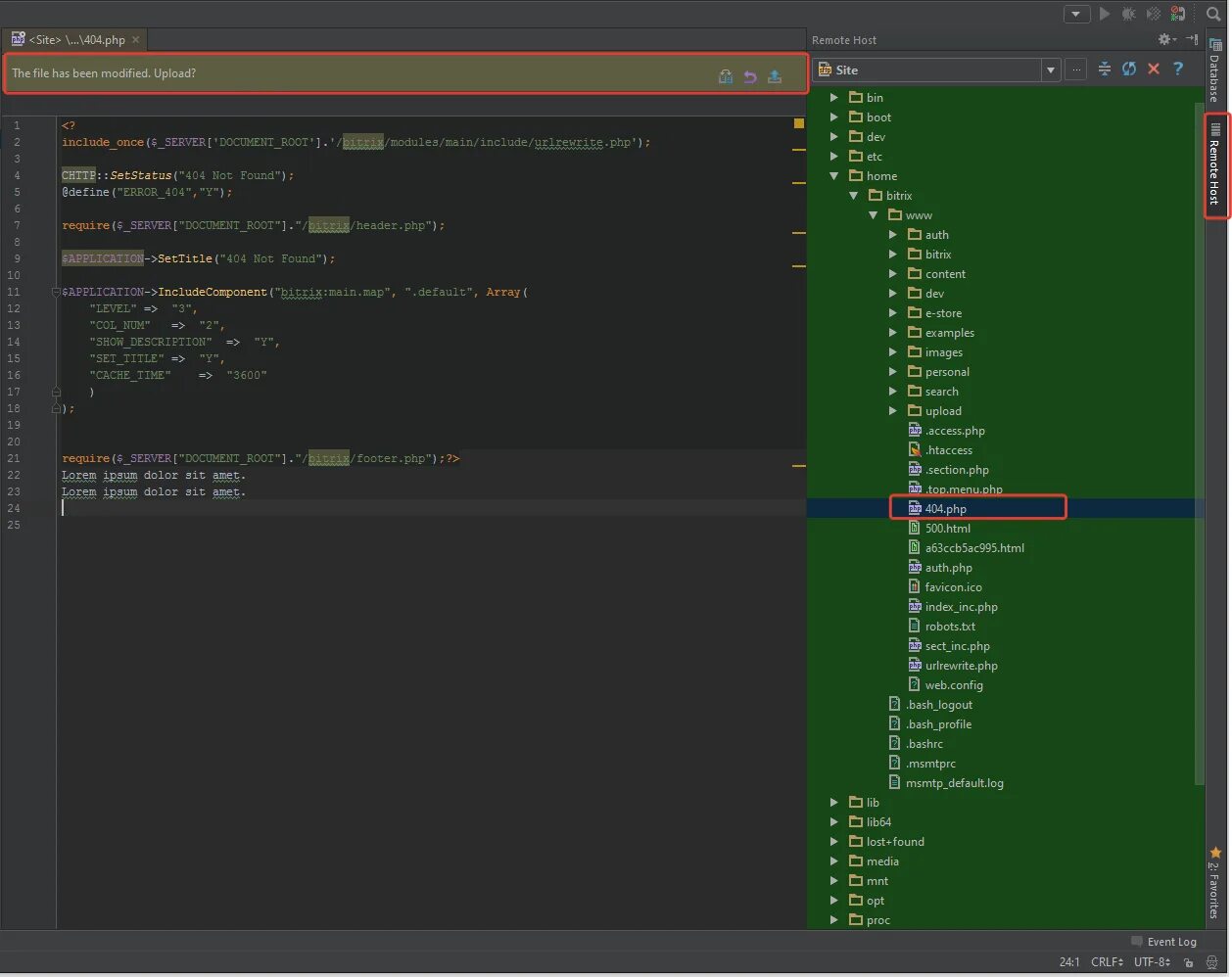Change CRLF line separator in status bar
Image resolution: width=1232 pixels, height=977 pixels.
tap(1107, 962)
